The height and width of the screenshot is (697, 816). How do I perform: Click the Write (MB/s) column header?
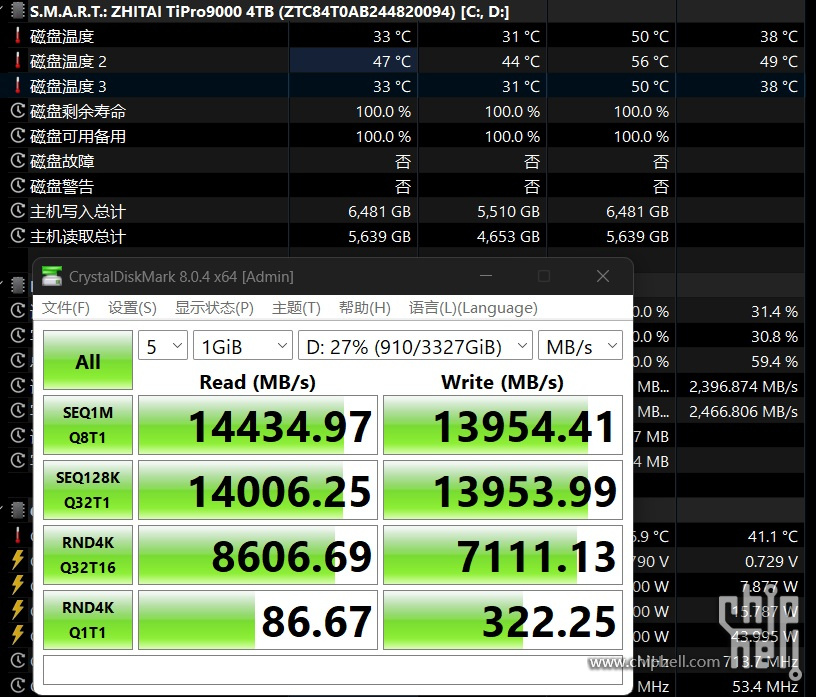pyautogui.click(x=503, y=382)
